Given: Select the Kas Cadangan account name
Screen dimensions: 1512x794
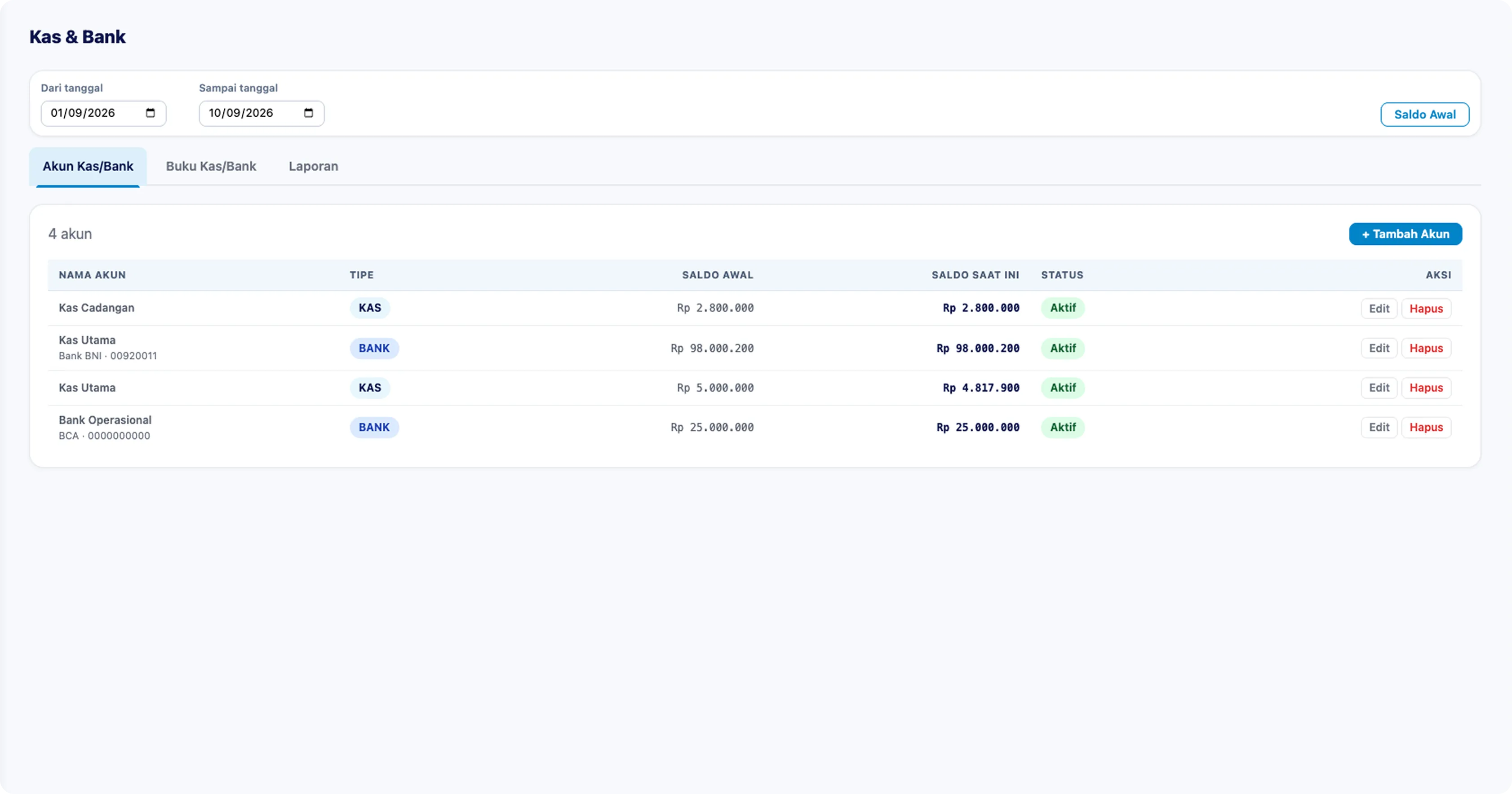Looking at the screenshot, I should click(x=96, y=308).
